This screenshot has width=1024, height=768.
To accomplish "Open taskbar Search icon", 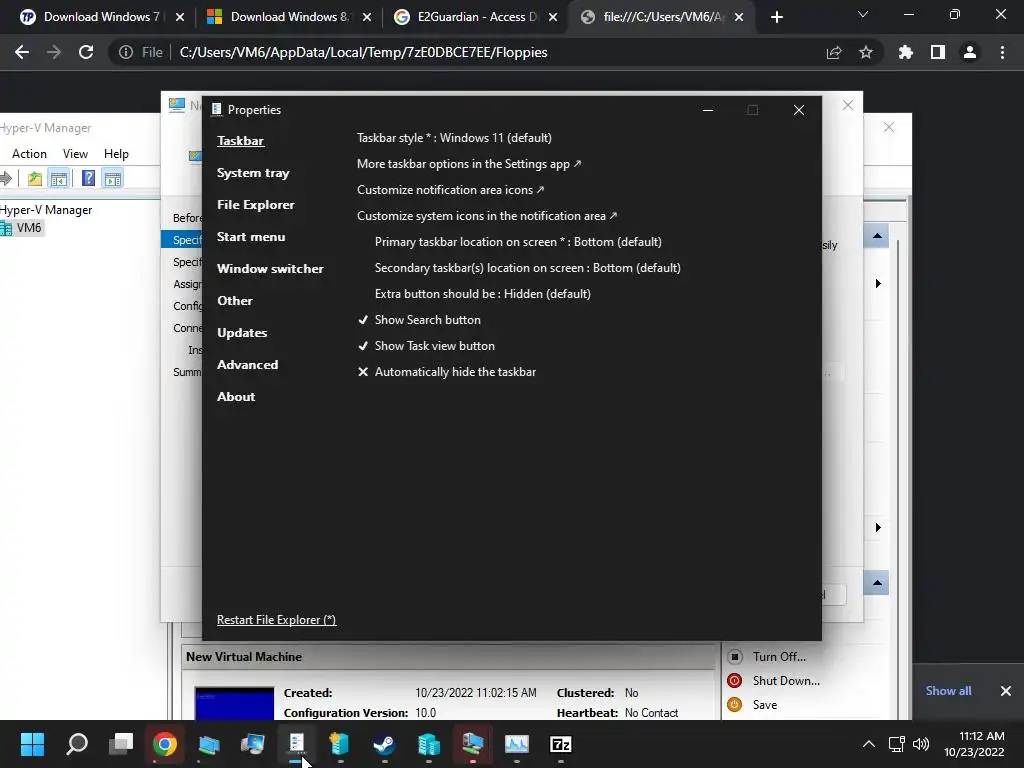I will click(x=77, y=744).
